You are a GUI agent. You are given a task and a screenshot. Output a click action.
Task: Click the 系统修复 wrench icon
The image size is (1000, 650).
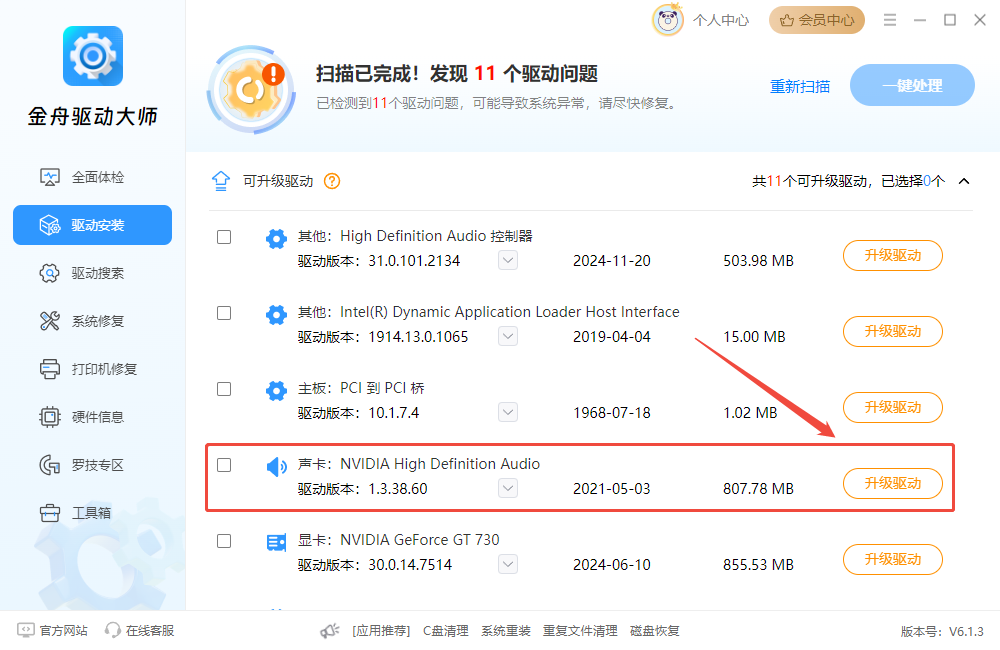(50, 321)
